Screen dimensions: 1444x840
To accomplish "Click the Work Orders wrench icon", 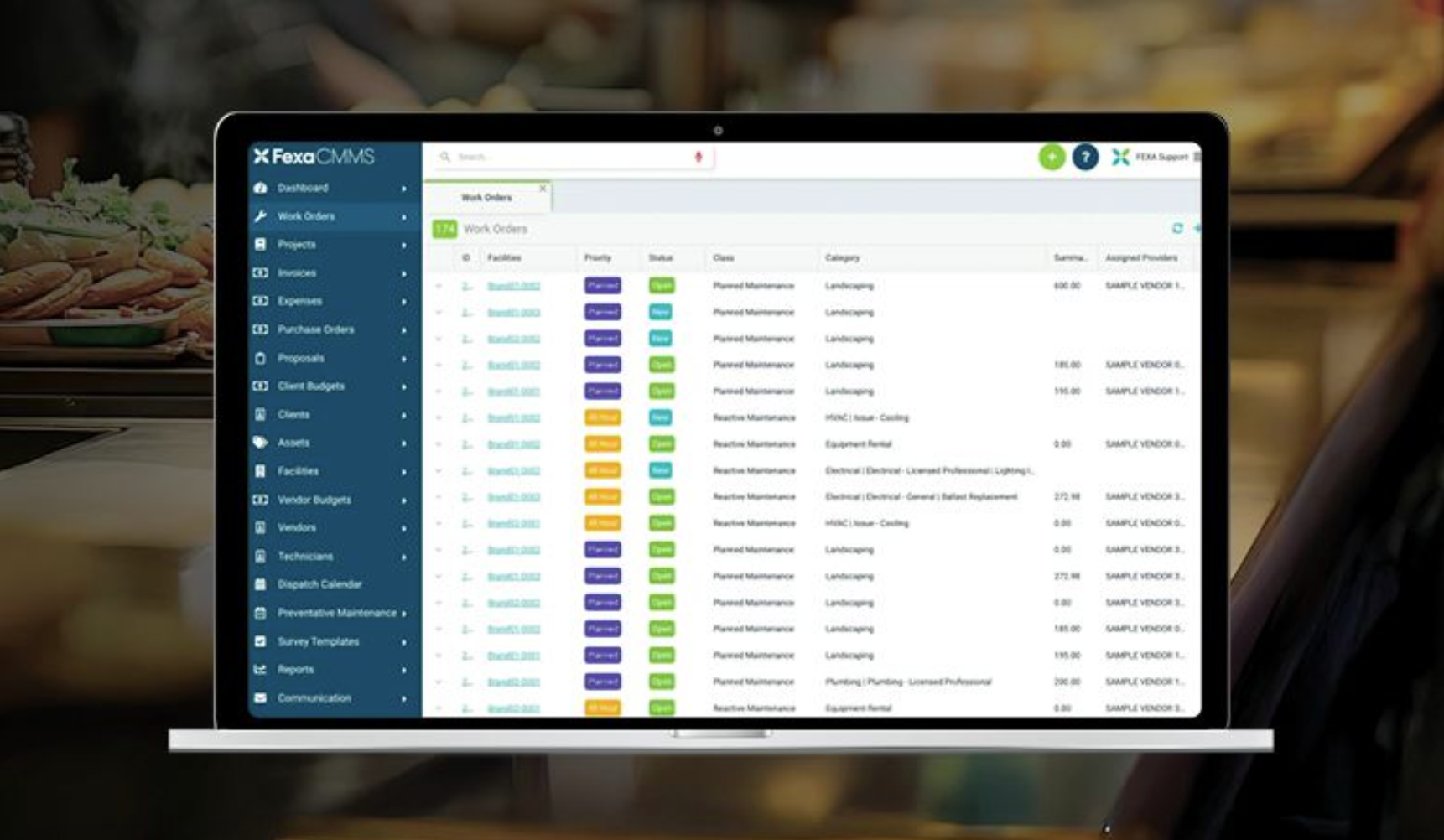I will (261, 216).
